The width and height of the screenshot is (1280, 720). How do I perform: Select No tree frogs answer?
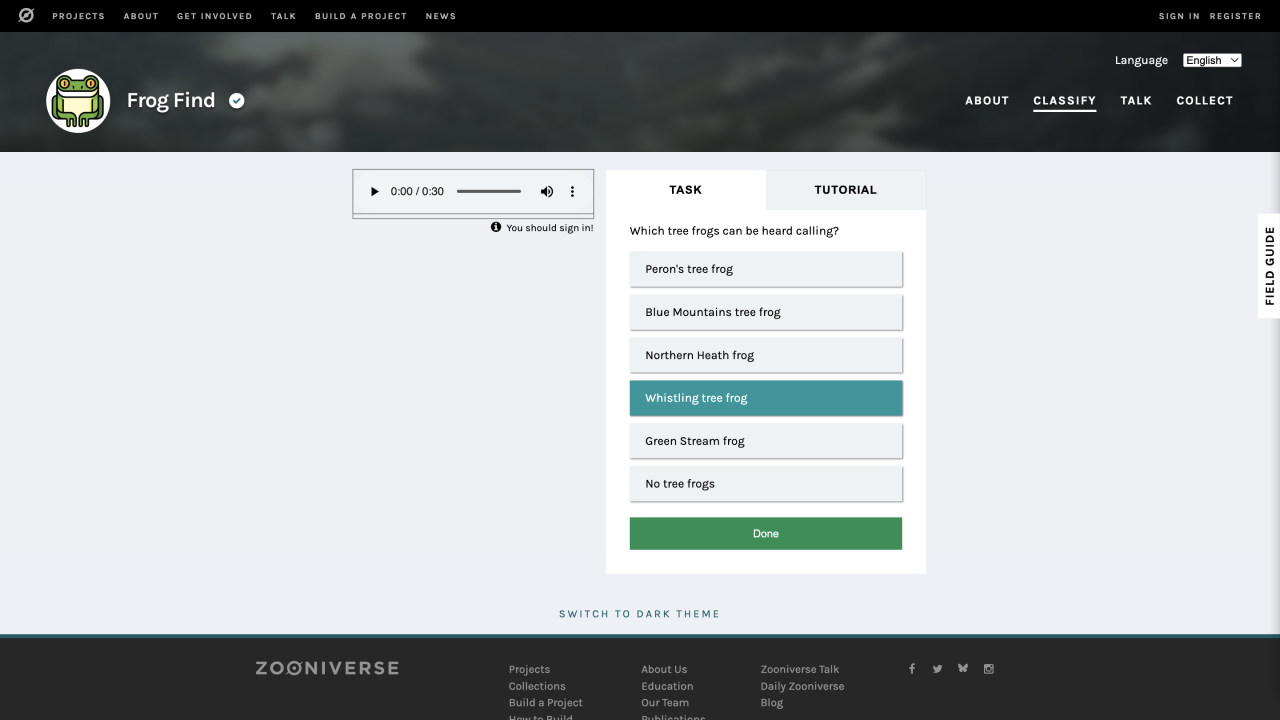[x=766, y=484]
